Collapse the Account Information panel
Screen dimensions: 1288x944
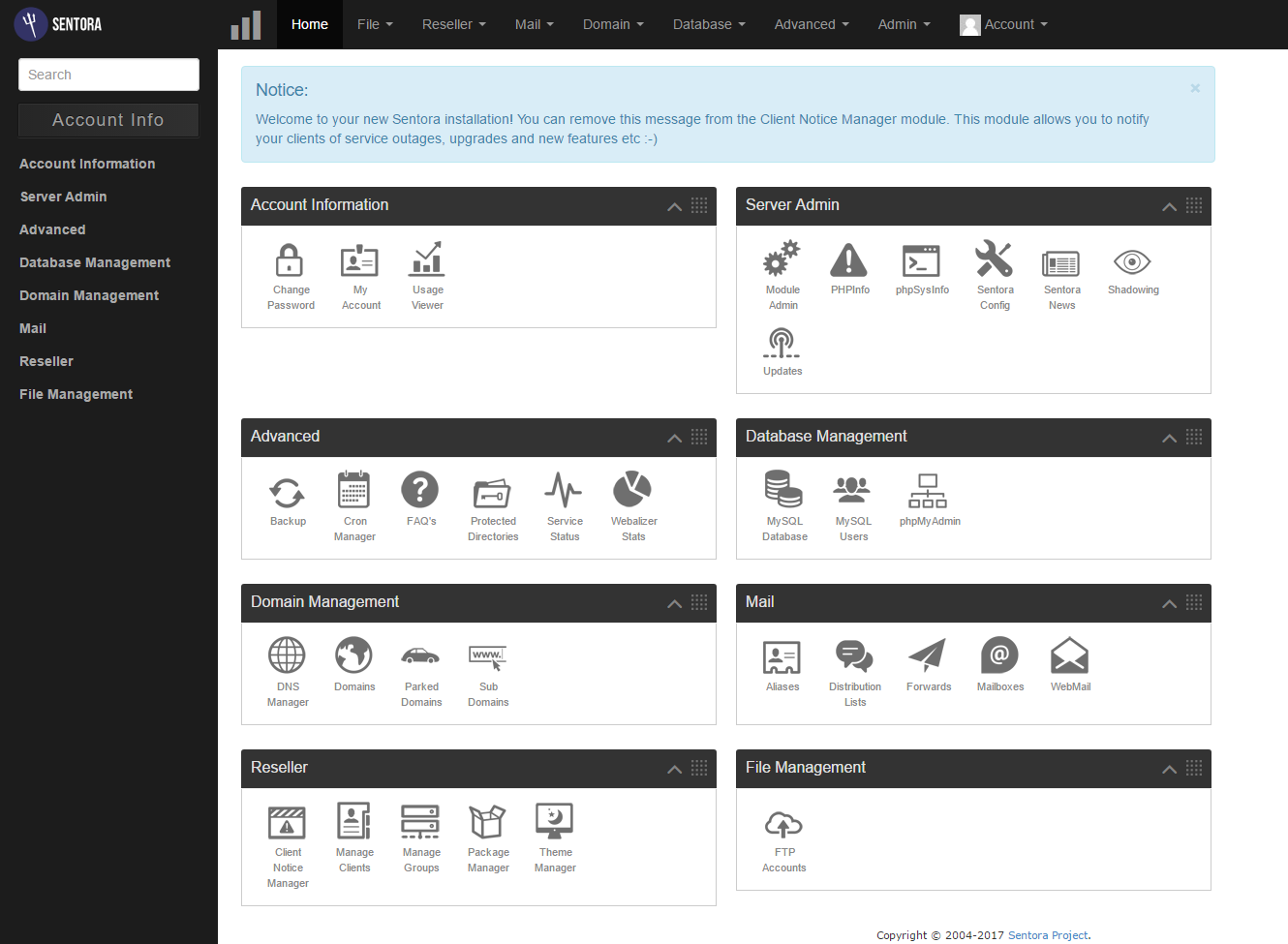(x=675, y=207)
